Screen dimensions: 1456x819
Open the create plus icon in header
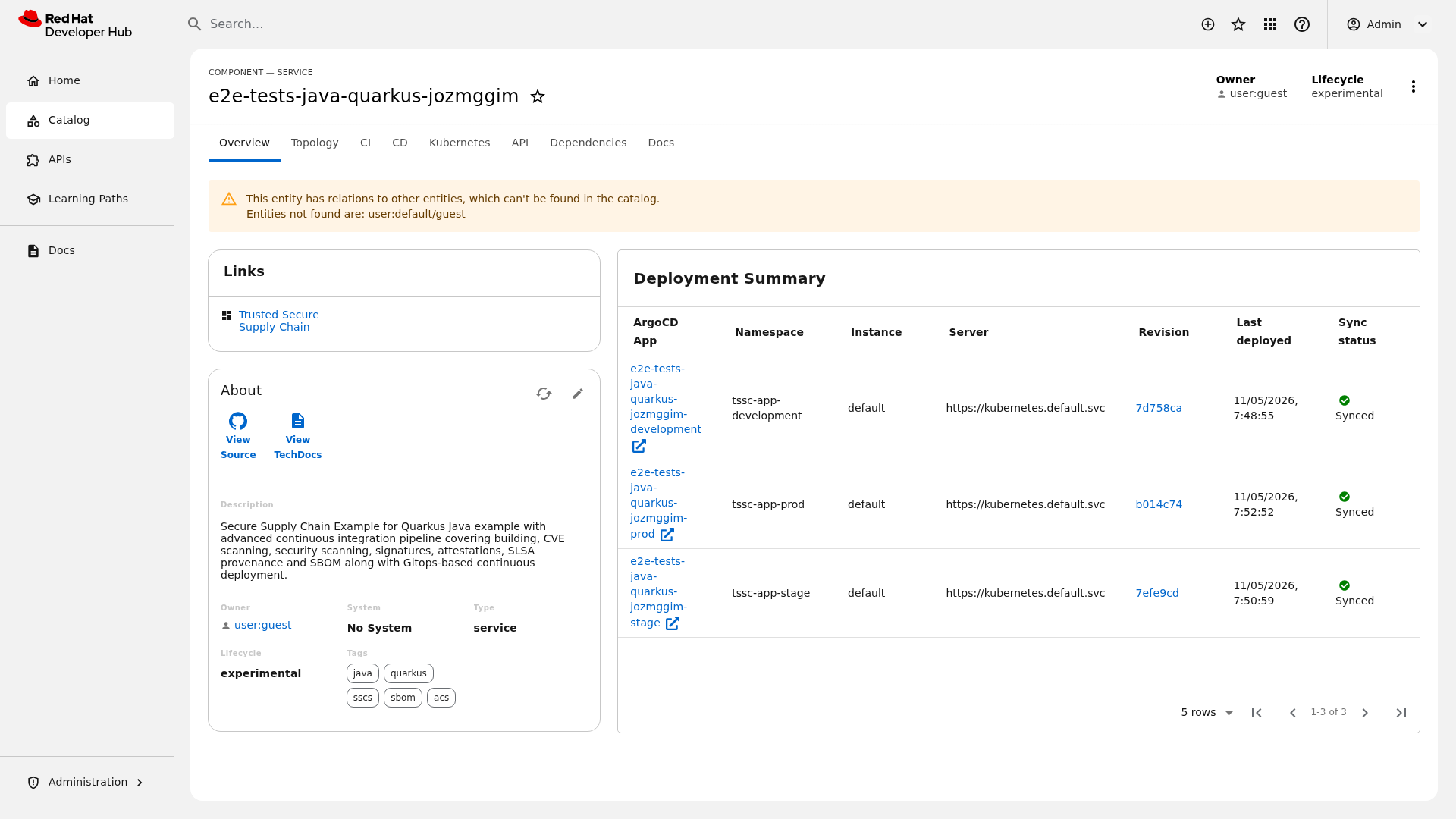point(1208,24)
